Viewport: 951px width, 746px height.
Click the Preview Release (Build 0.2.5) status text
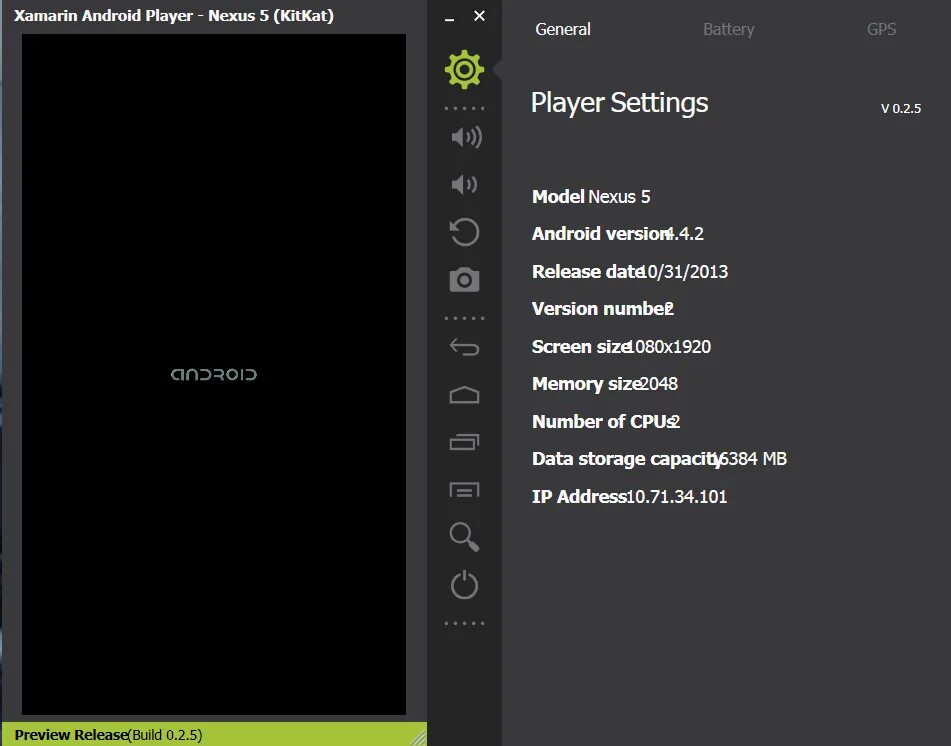(109, 735)
